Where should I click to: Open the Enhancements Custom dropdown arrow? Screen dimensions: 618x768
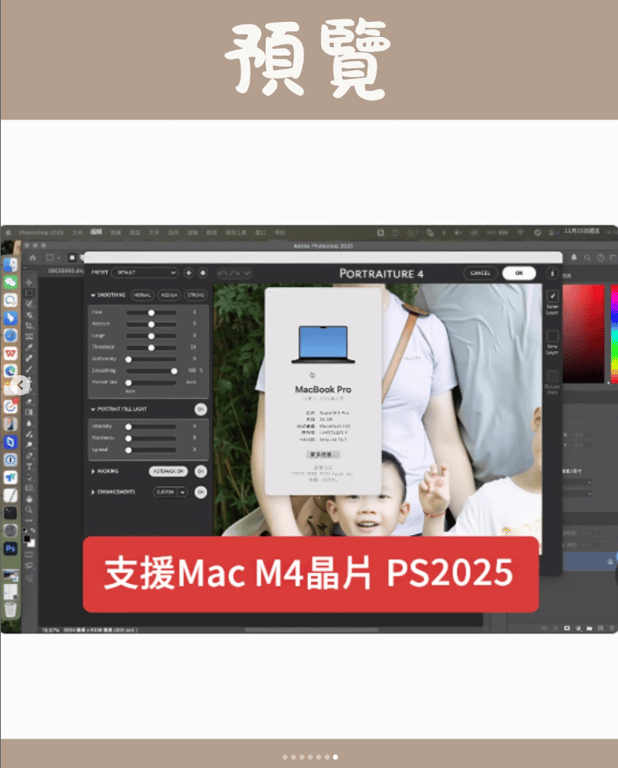point(182,492)
